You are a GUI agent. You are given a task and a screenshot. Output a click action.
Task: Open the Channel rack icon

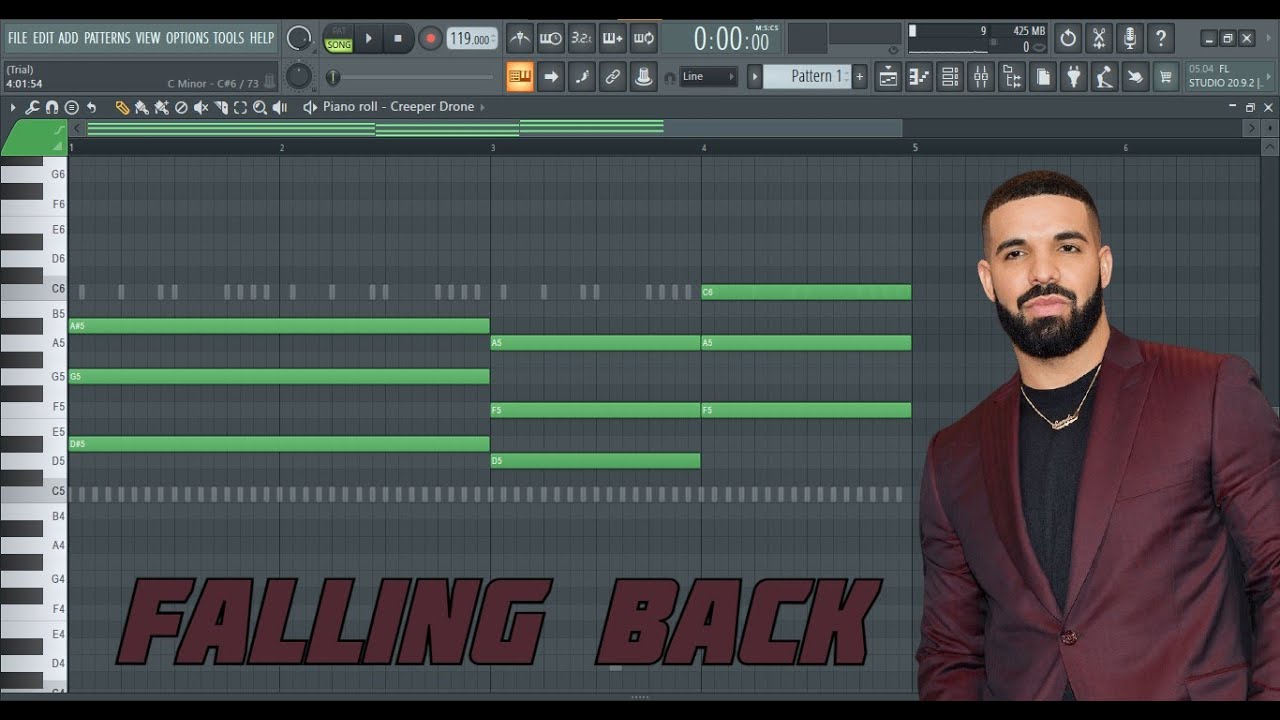pos(950,76)
